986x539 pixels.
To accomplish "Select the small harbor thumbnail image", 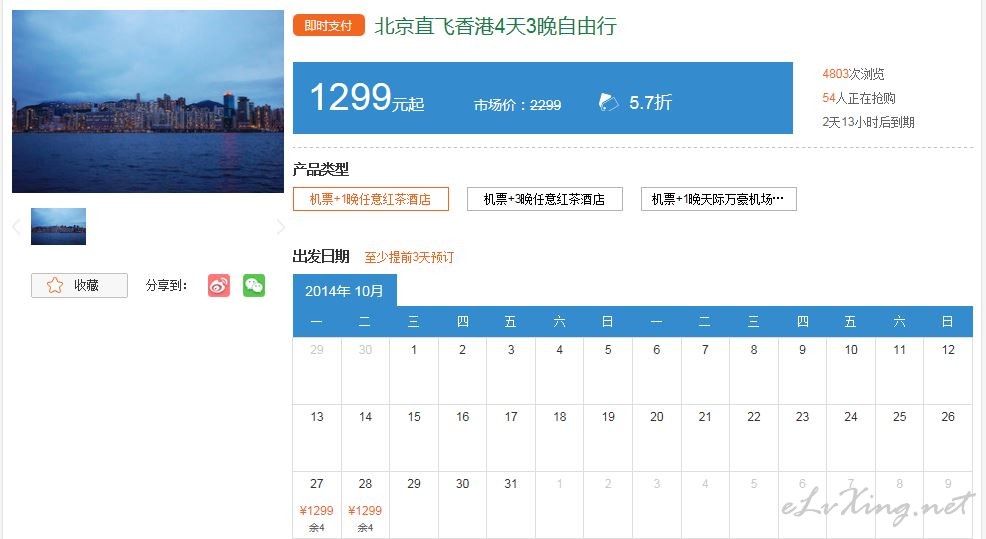I will coord(58,226).
